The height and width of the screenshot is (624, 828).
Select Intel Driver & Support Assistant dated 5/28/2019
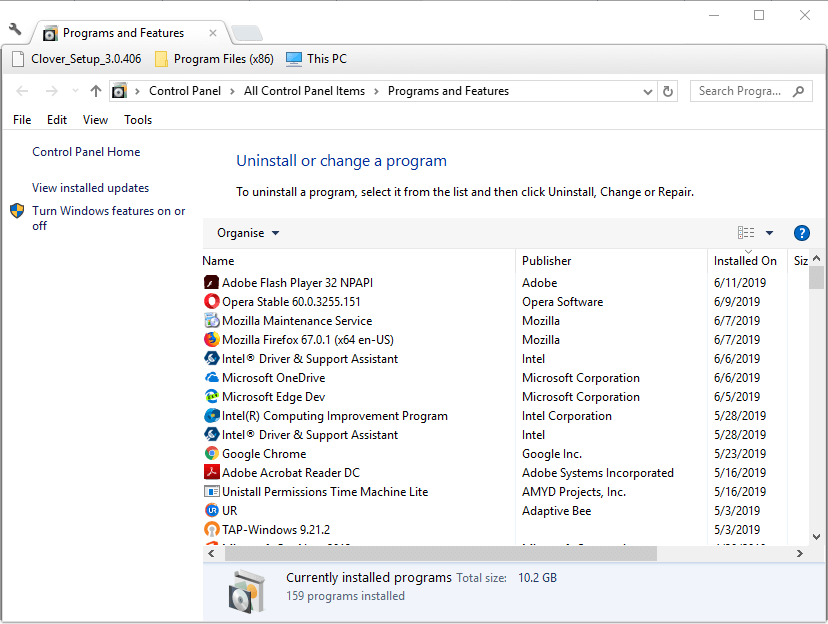point(309,435)
